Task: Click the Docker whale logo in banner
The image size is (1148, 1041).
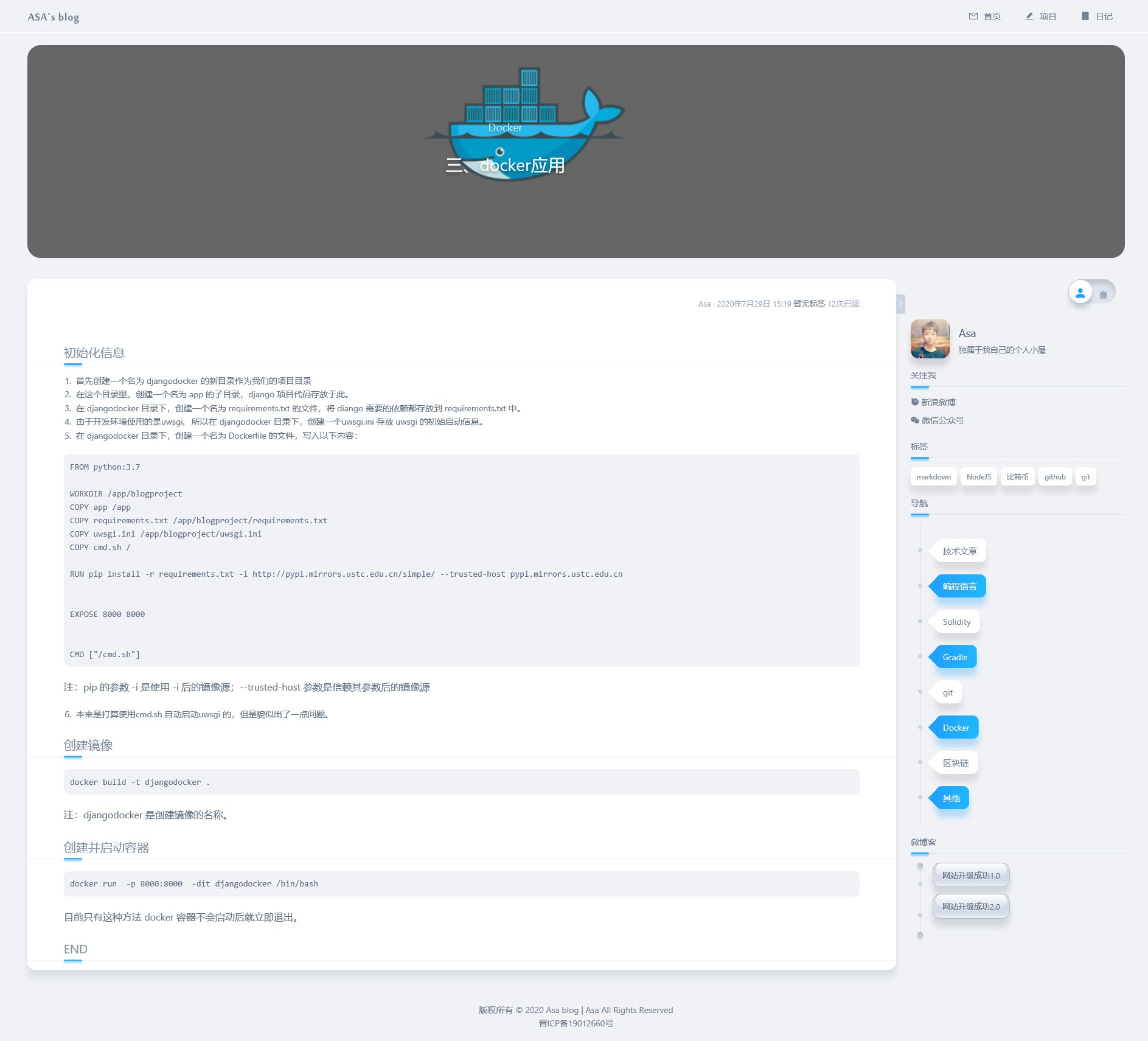Action: [x=525, y=122]
